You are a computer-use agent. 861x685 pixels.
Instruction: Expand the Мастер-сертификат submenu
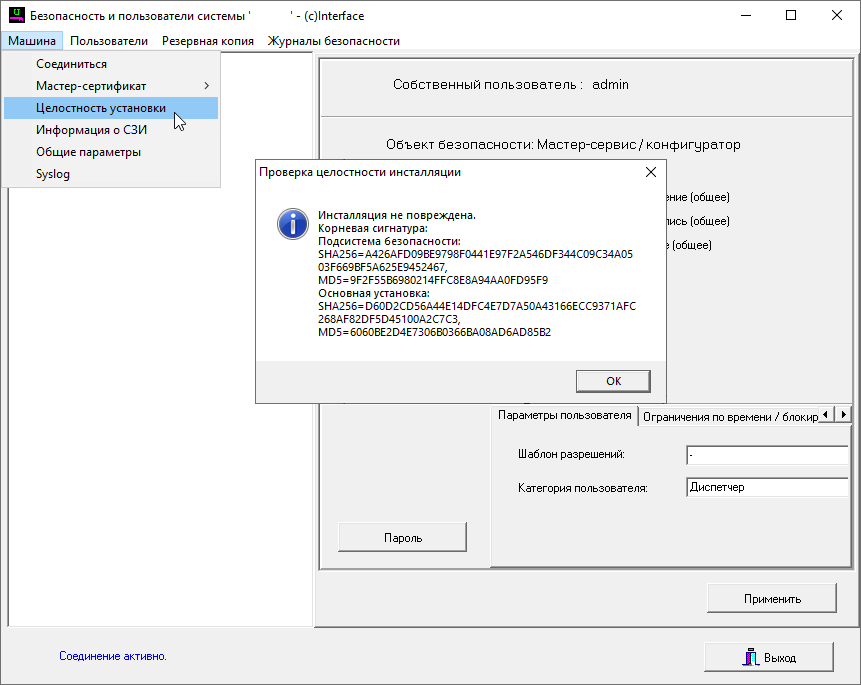click(111, 86)
